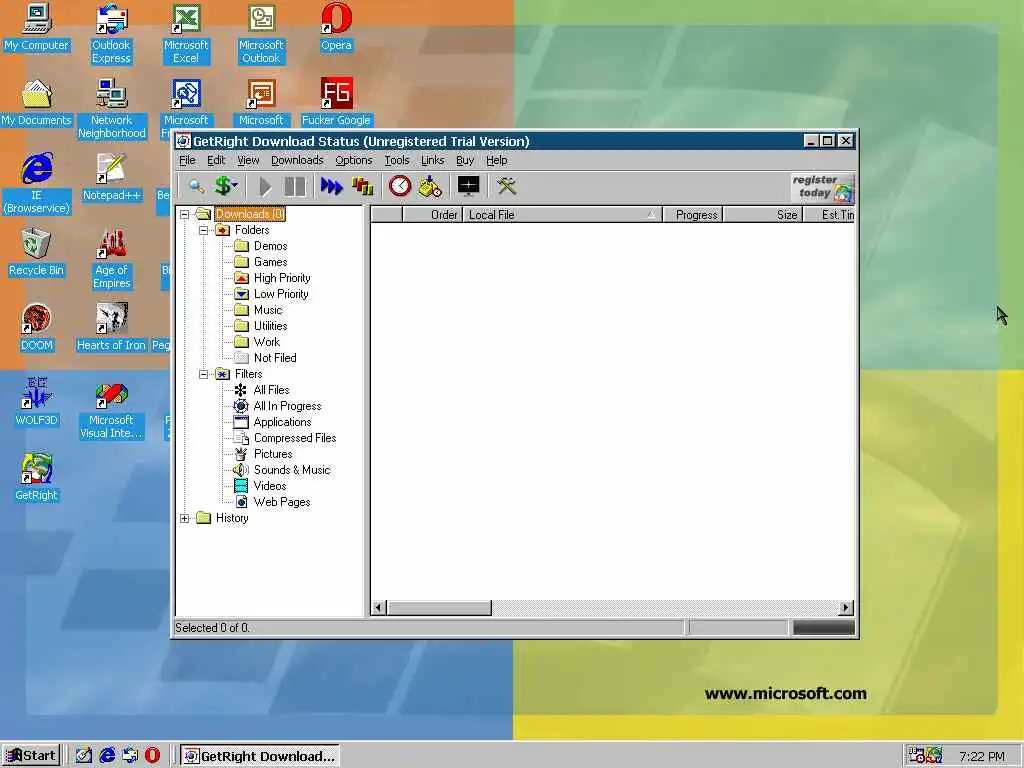Screen dimensions: 1024x768
Task: Open the Edit menu
Action: [216, 160]
